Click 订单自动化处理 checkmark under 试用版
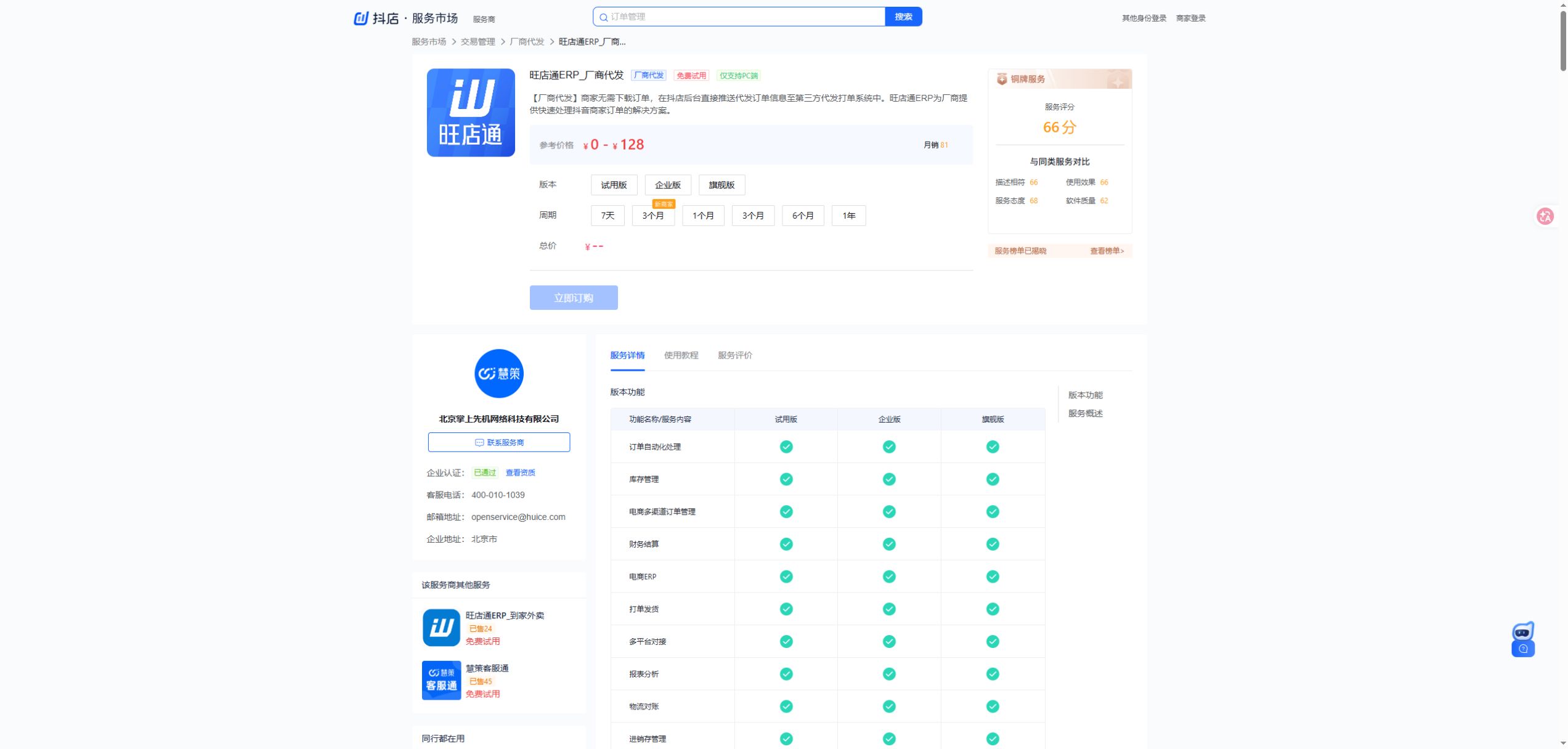1568x749 pixels. (x=786, y=447)
